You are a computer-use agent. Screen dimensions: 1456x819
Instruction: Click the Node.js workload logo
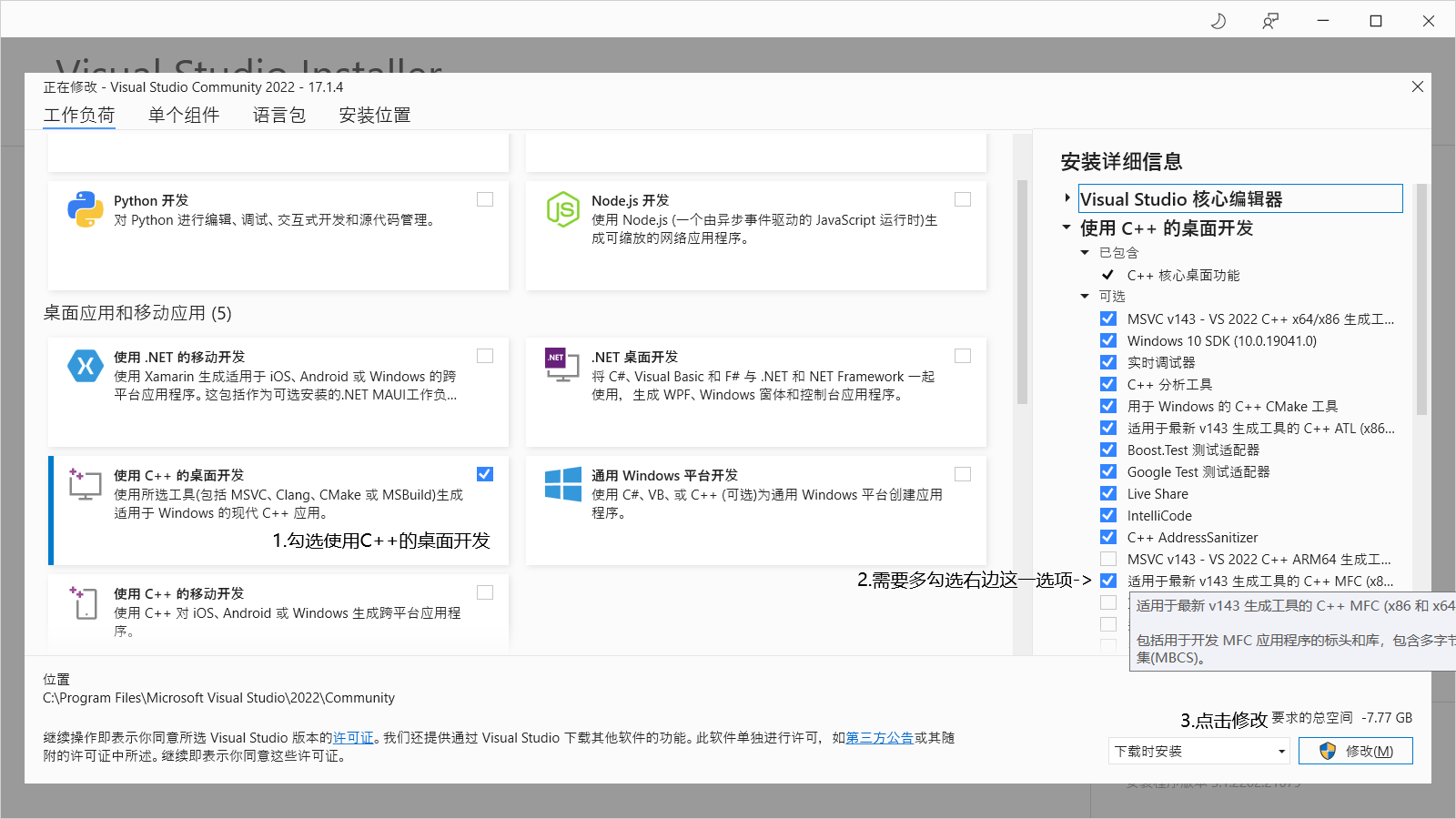[x=563, y=209]
